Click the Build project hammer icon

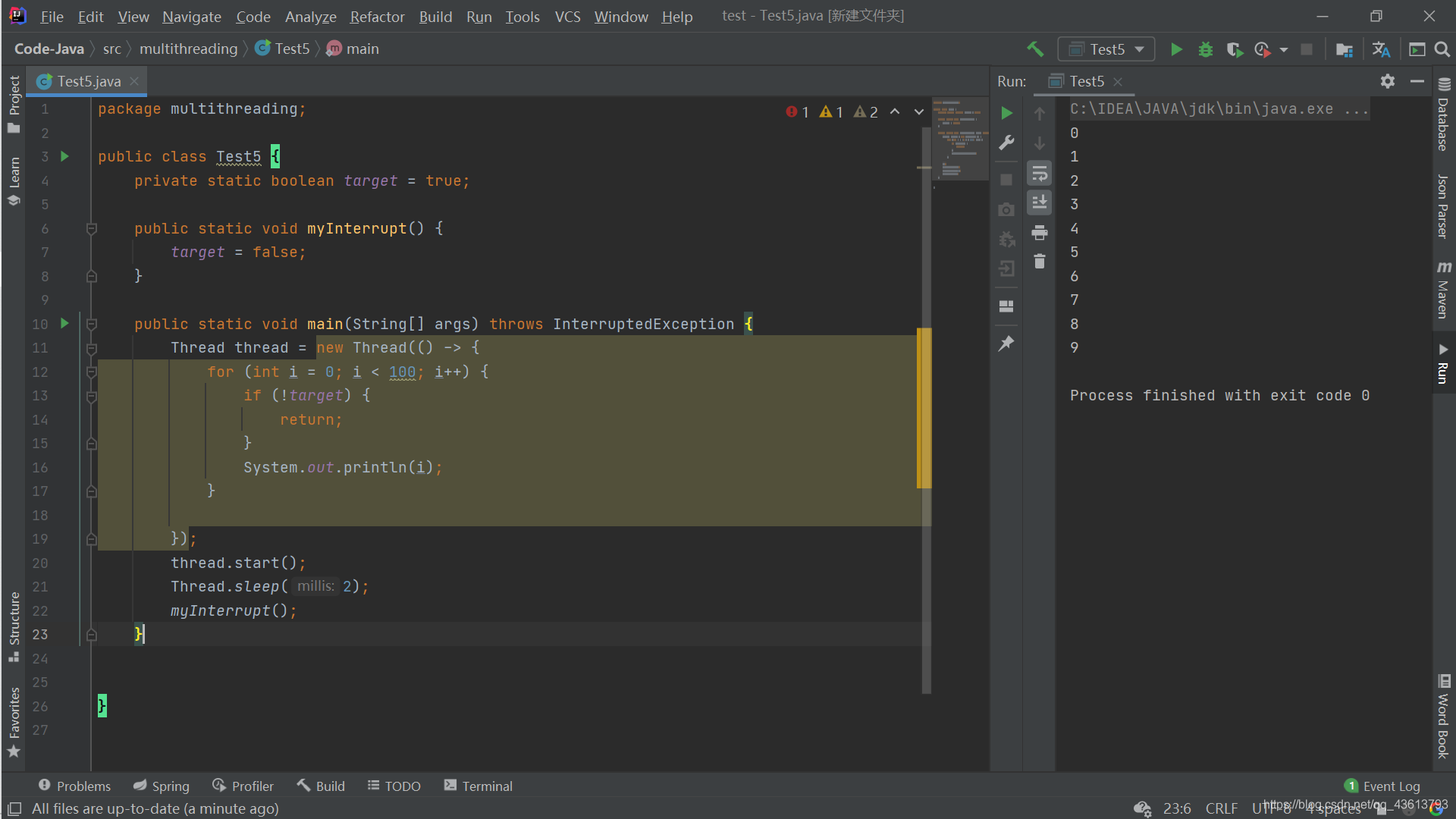click(1034, 49)
